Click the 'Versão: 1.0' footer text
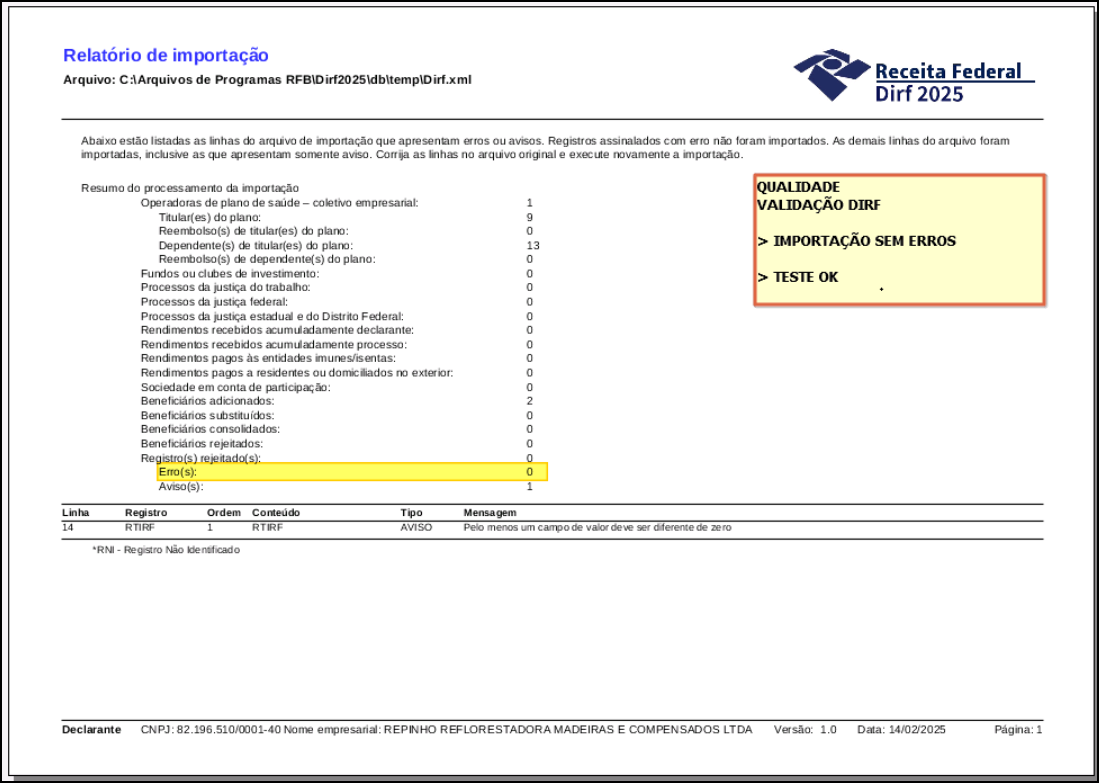Screen dimensions: 1099x783 tap(805, 730)
